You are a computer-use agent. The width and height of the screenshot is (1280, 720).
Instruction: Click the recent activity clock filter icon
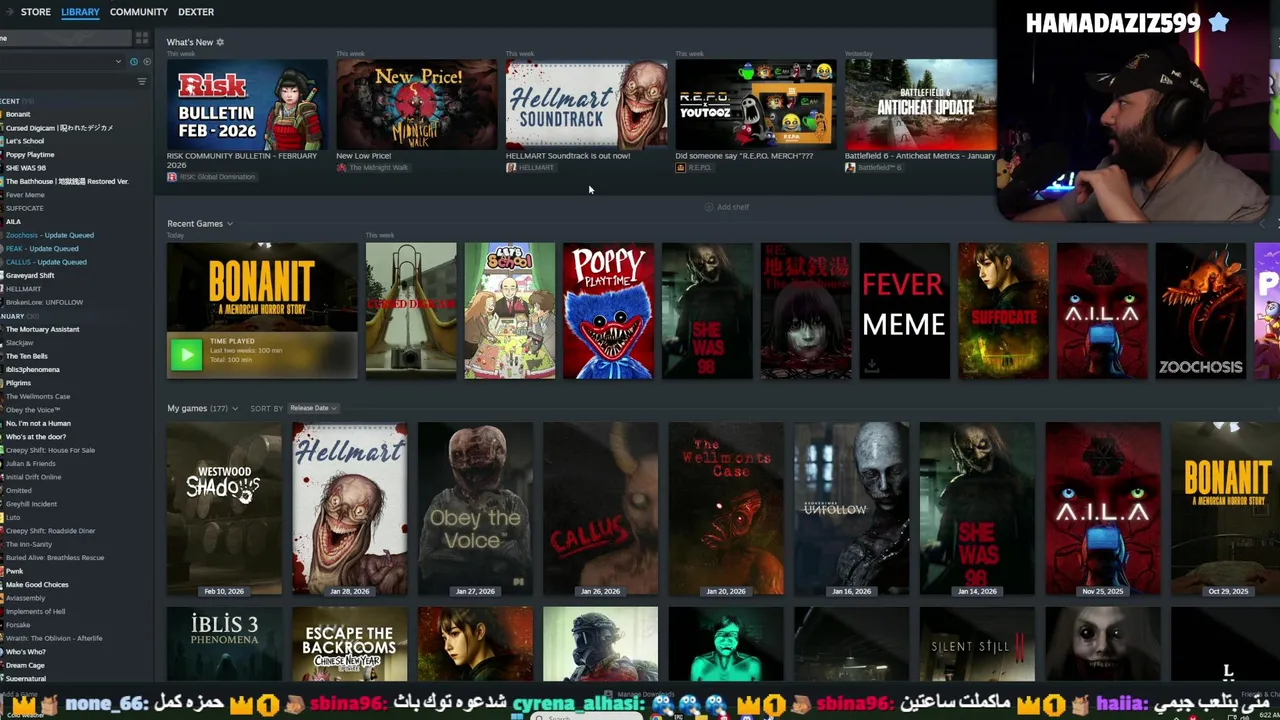[134, 62]
